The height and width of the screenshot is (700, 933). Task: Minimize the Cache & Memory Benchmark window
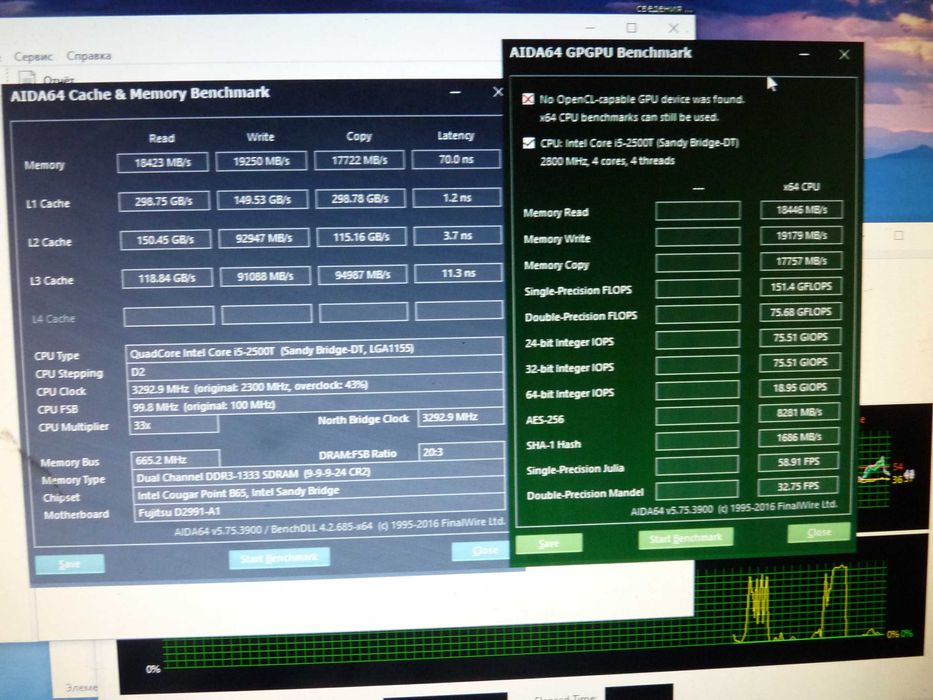click(455, 92)
